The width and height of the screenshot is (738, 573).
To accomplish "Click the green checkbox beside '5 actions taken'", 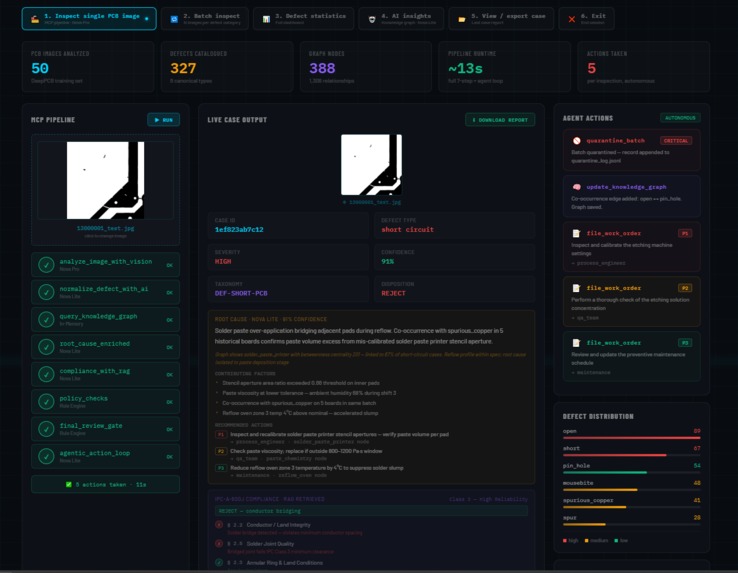I will pos(69,484).
